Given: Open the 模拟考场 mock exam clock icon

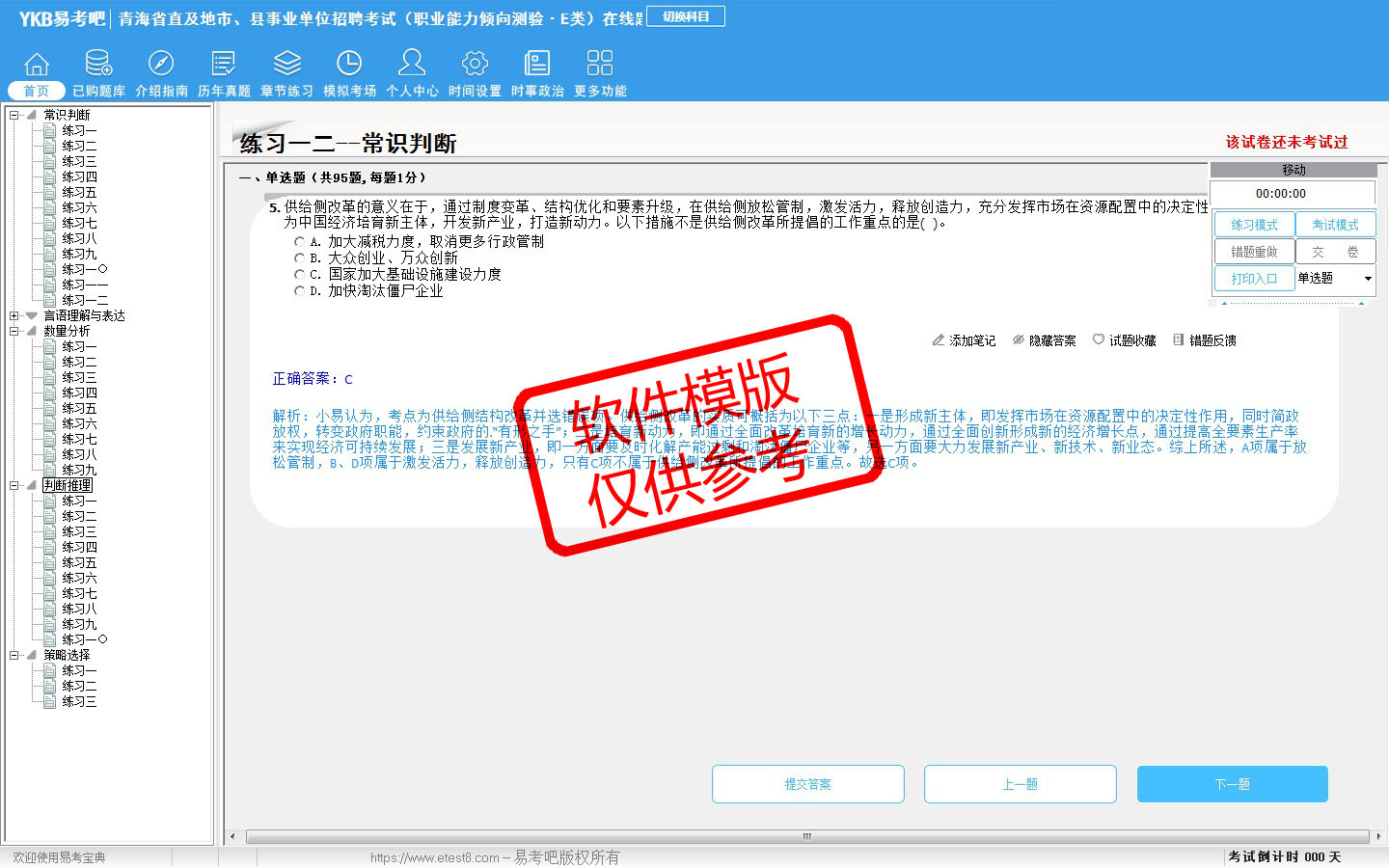Looking at the screenshot, I should click(x=349, y=65).
